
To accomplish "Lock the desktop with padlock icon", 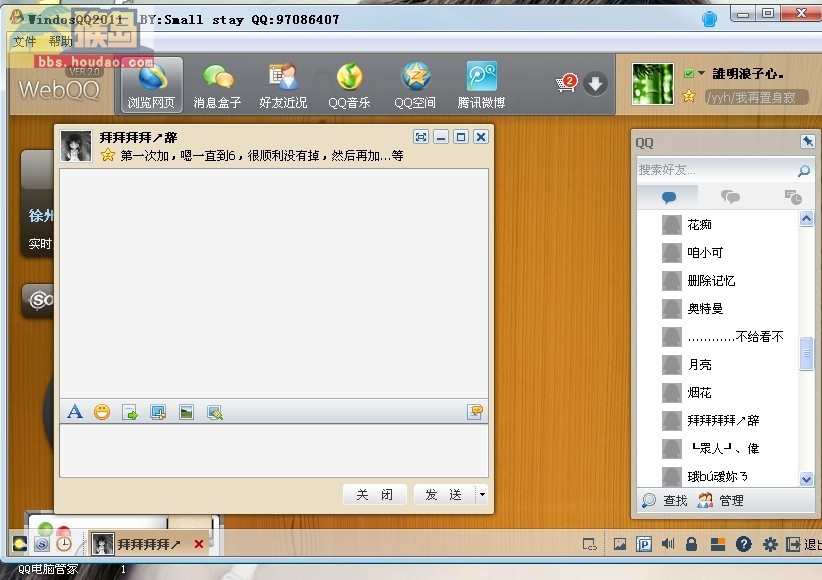I will point(691,544).
